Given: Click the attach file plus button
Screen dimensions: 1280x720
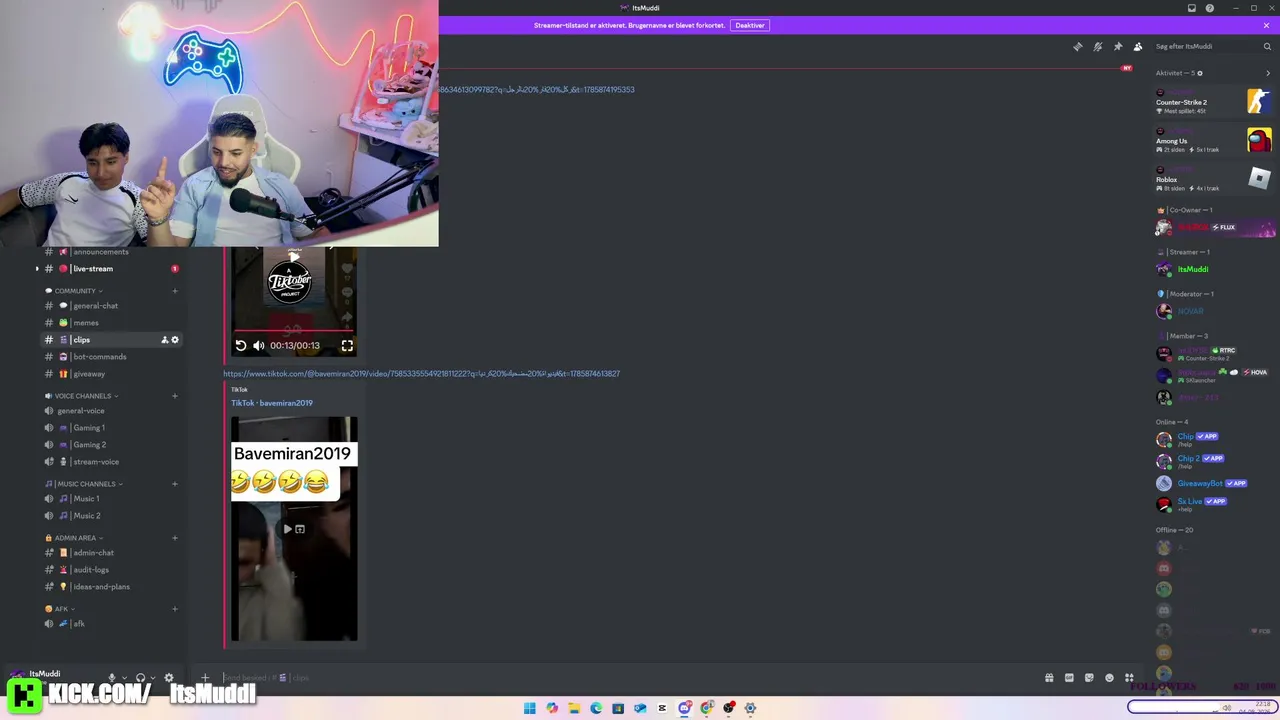Looking at the screenshot, I should pos(205,678).
